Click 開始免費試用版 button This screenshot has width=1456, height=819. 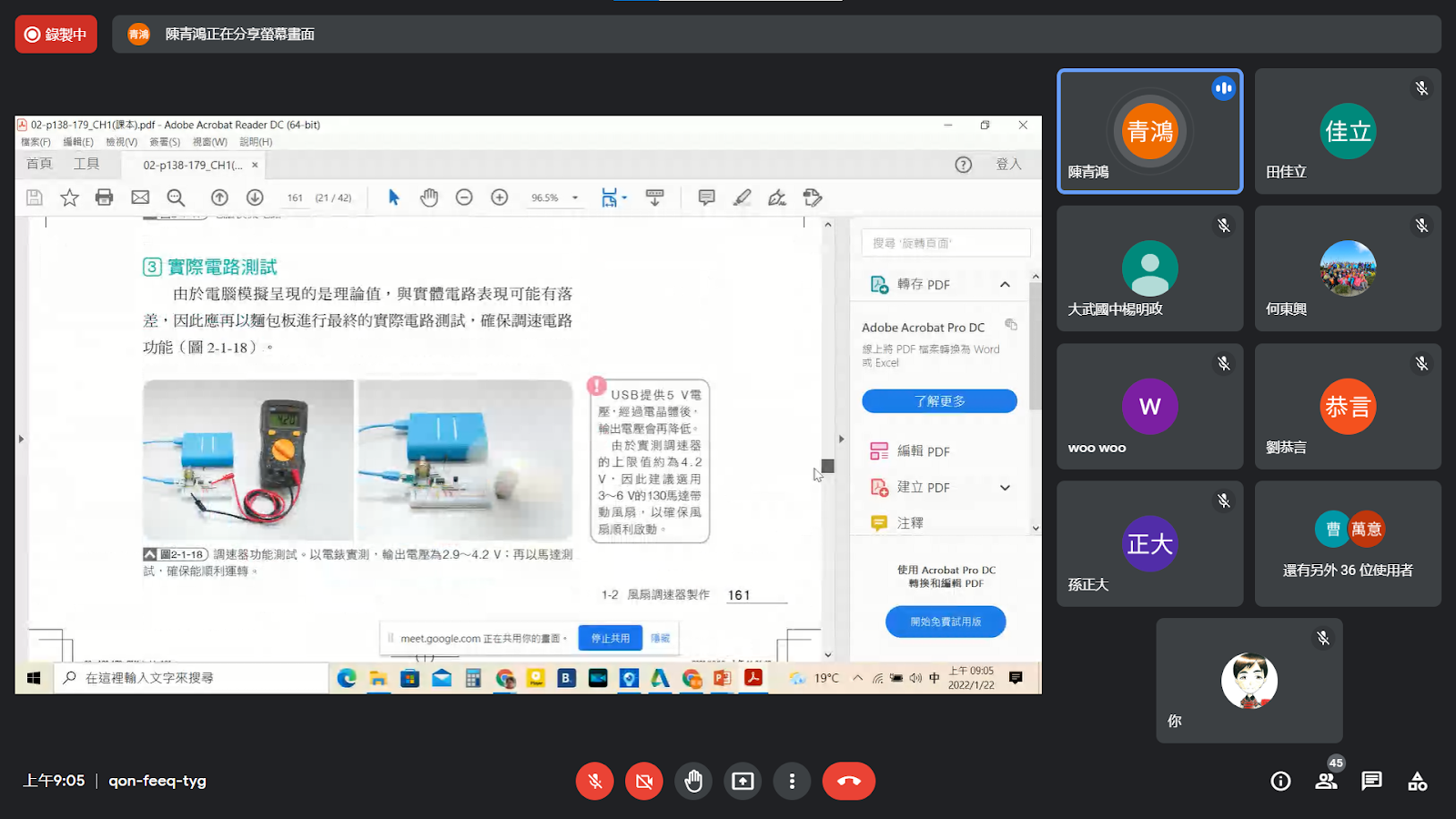click(x=945, y=622)
